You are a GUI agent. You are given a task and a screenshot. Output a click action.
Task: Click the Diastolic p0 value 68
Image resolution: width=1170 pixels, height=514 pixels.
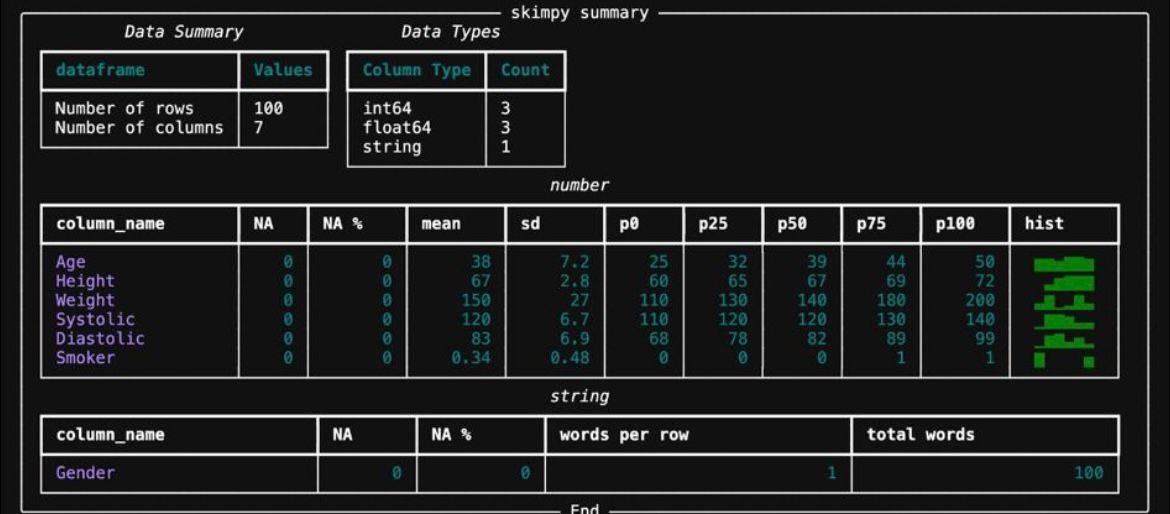click(659, 339)
